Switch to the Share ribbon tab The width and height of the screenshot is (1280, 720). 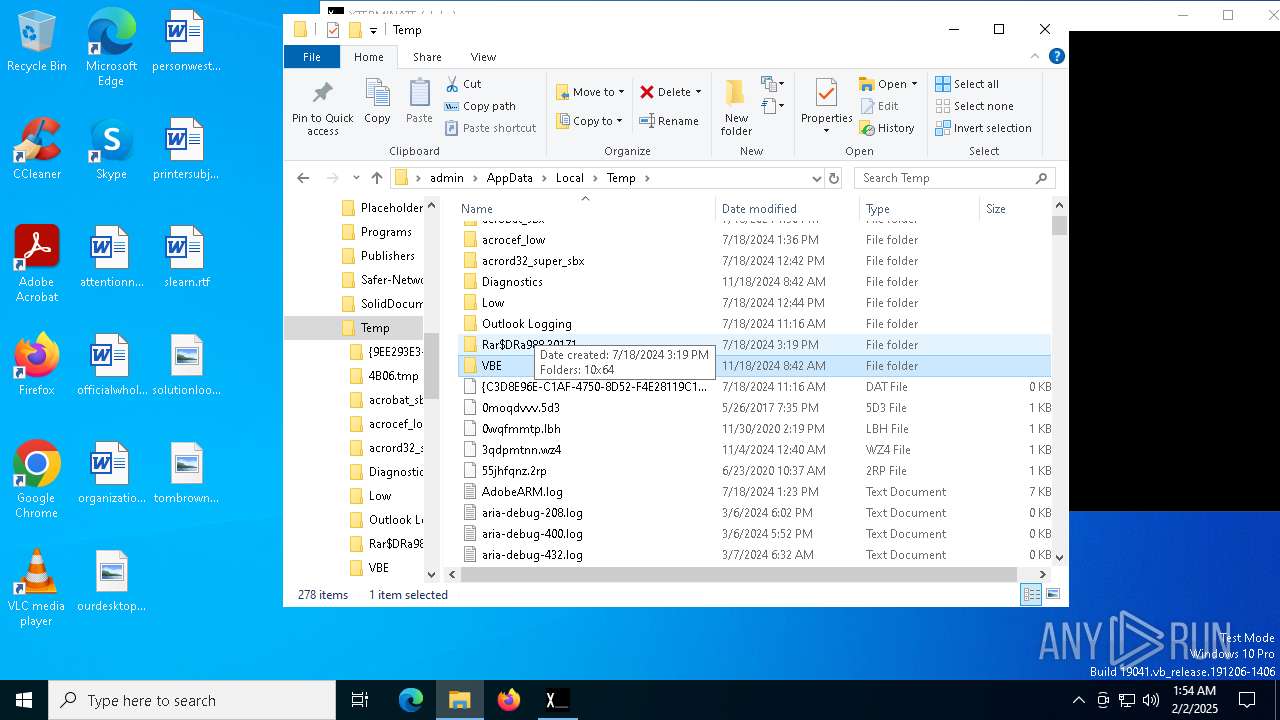coord(427,57)
